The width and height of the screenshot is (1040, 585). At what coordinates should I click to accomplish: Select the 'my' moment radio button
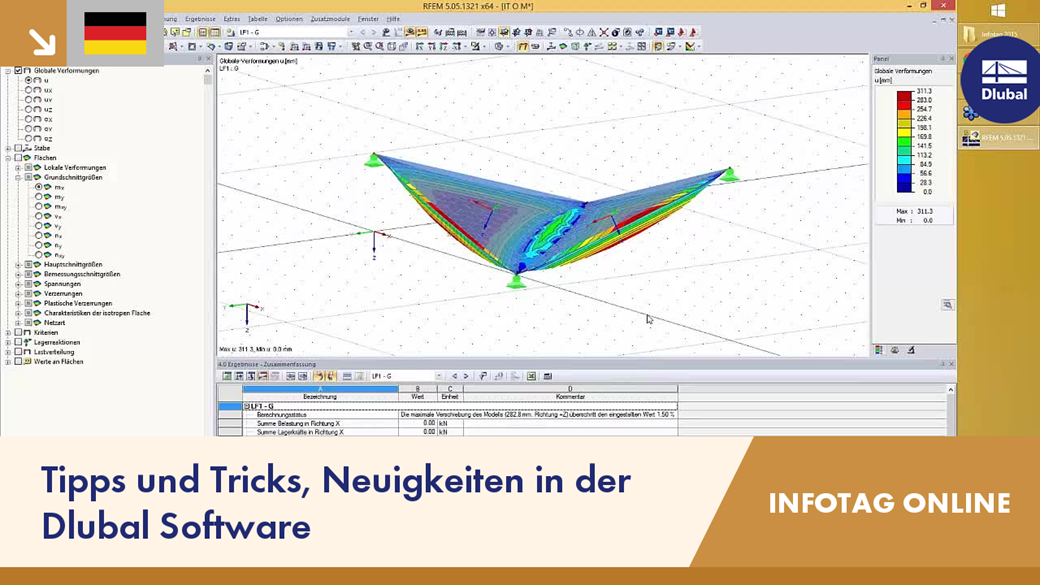coord(38,197)
